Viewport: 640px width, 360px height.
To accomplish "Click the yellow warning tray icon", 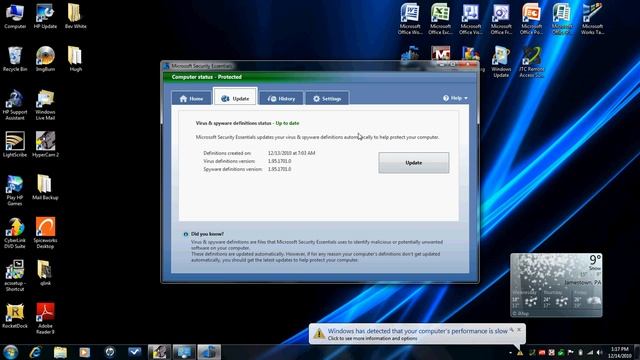I will click(x=520, y=353).
